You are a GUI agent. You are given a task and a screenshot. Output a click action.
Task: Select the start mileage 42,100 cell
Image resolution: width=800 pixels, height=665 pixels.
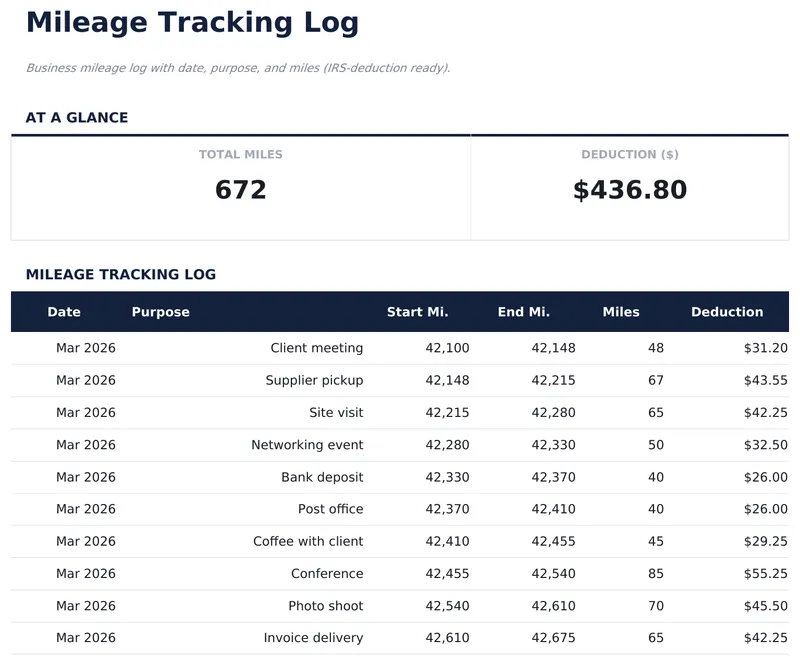447,348
